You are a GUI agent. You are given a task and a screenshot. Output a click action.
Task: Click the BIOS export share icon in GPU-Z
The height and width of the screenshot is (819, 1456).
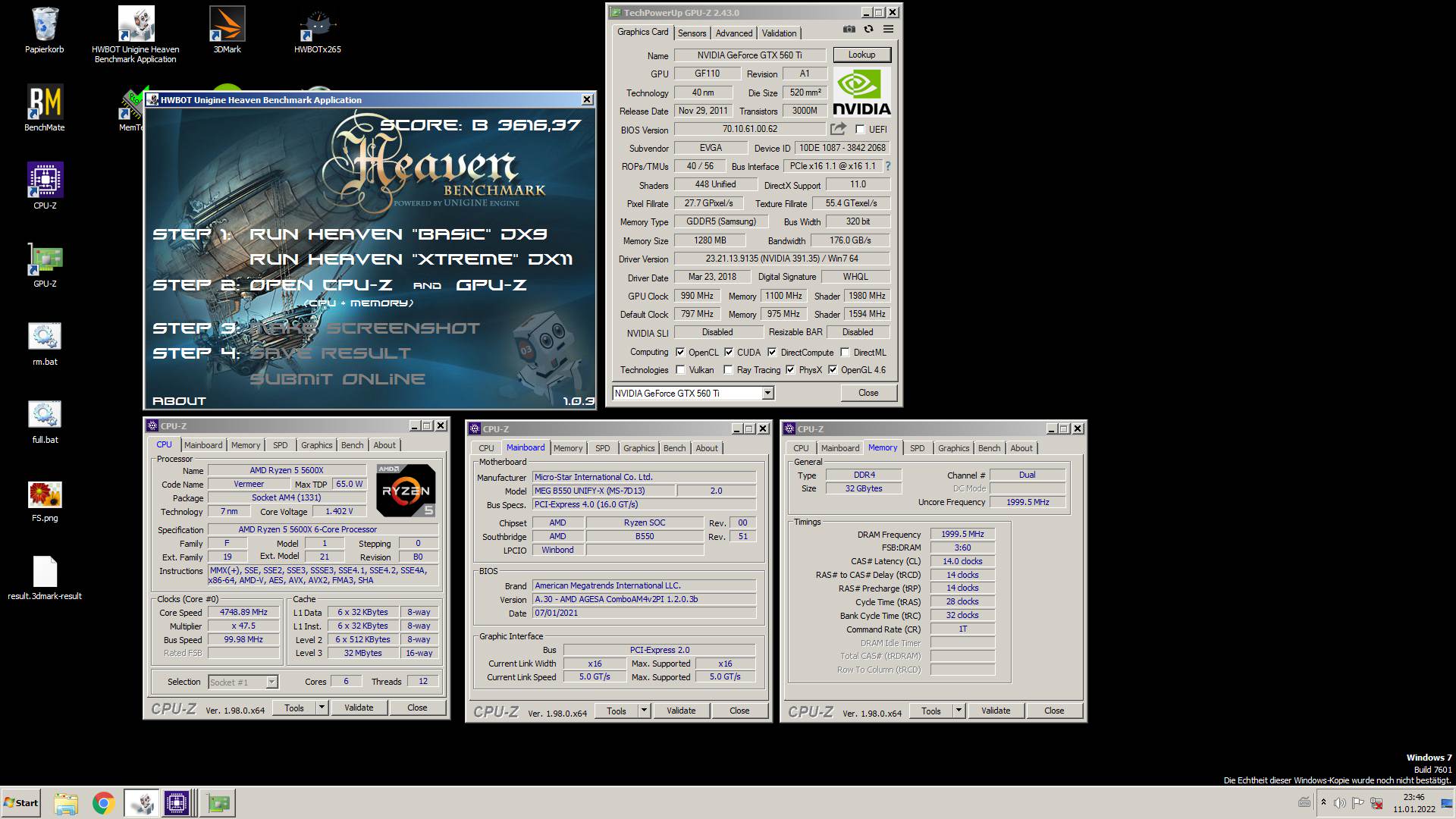[838, 129]
